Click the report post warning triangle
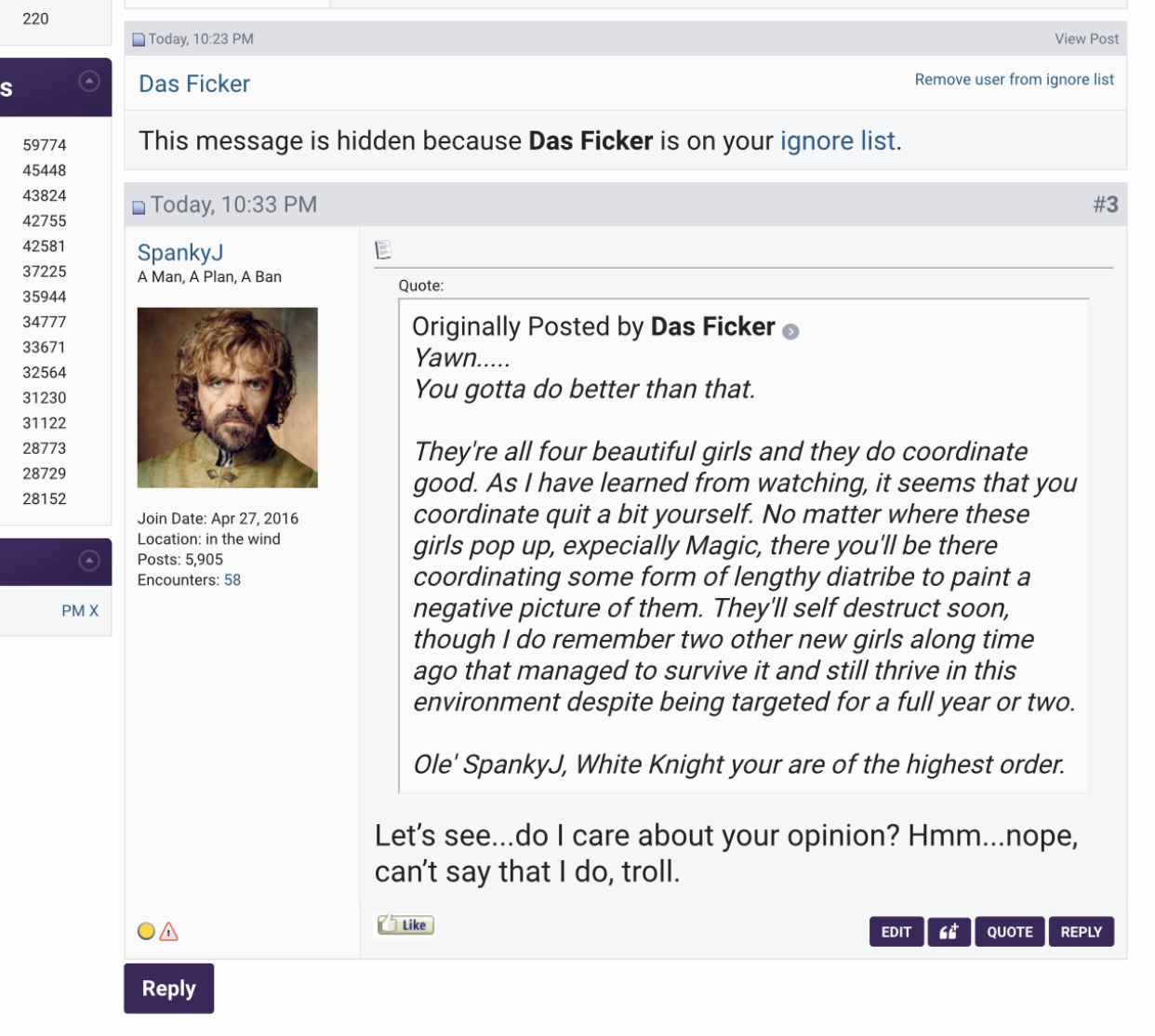Screen dimensions: 1155x1036 (x=169, y=932)
